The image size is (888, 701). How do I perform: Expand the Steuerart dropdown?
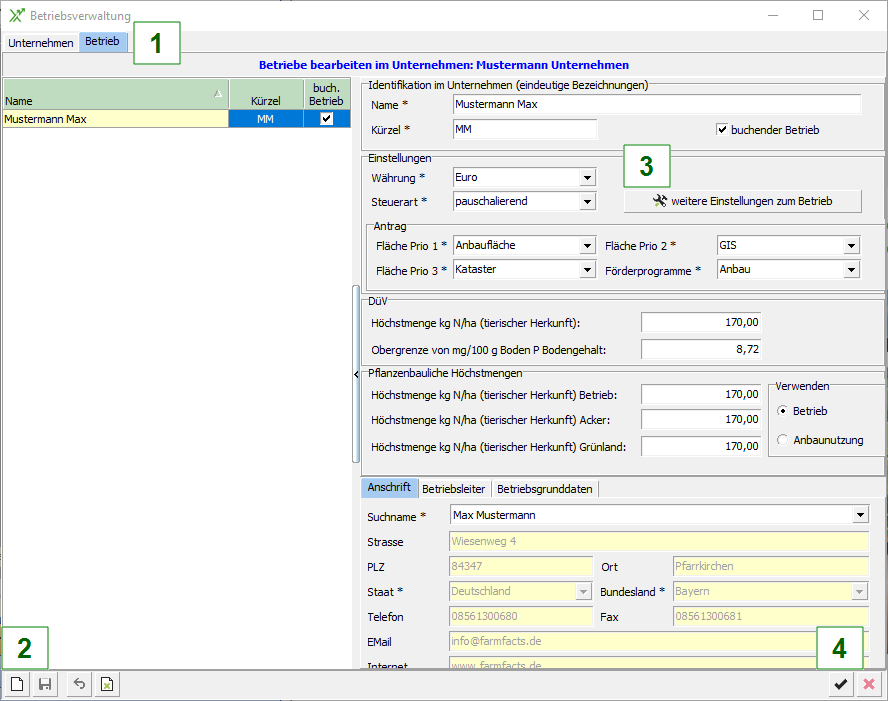pyautogui.click(x=587, y=202)
